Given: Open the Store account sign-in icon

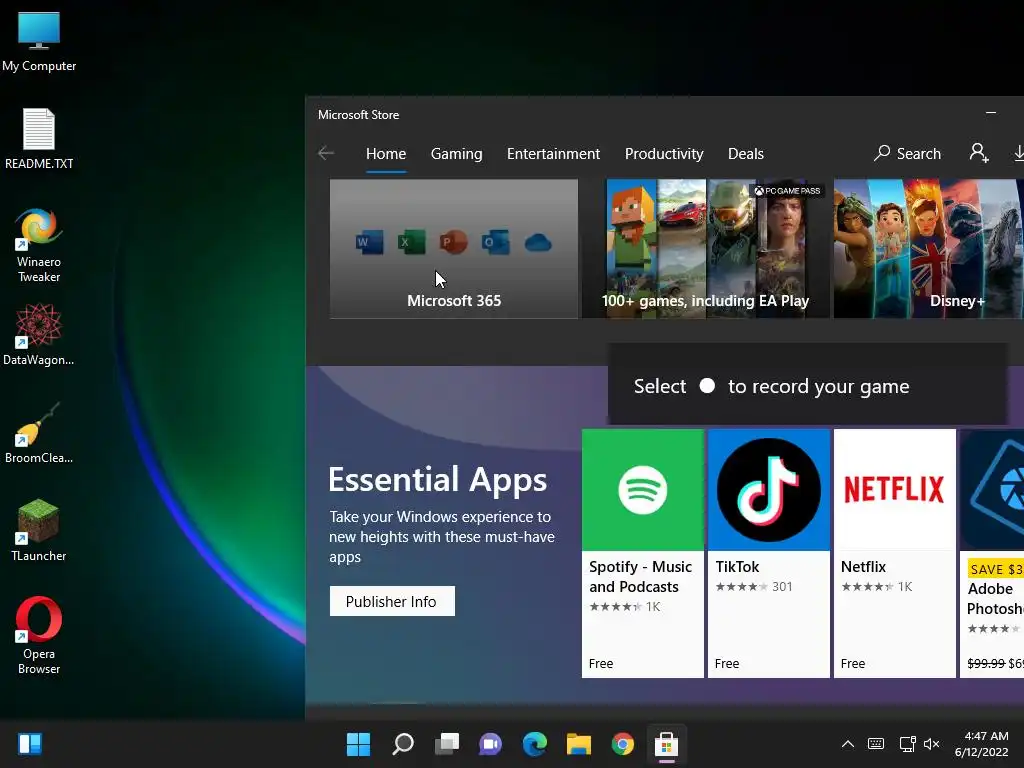Looking at the screenshot, I should coord(978,153).
